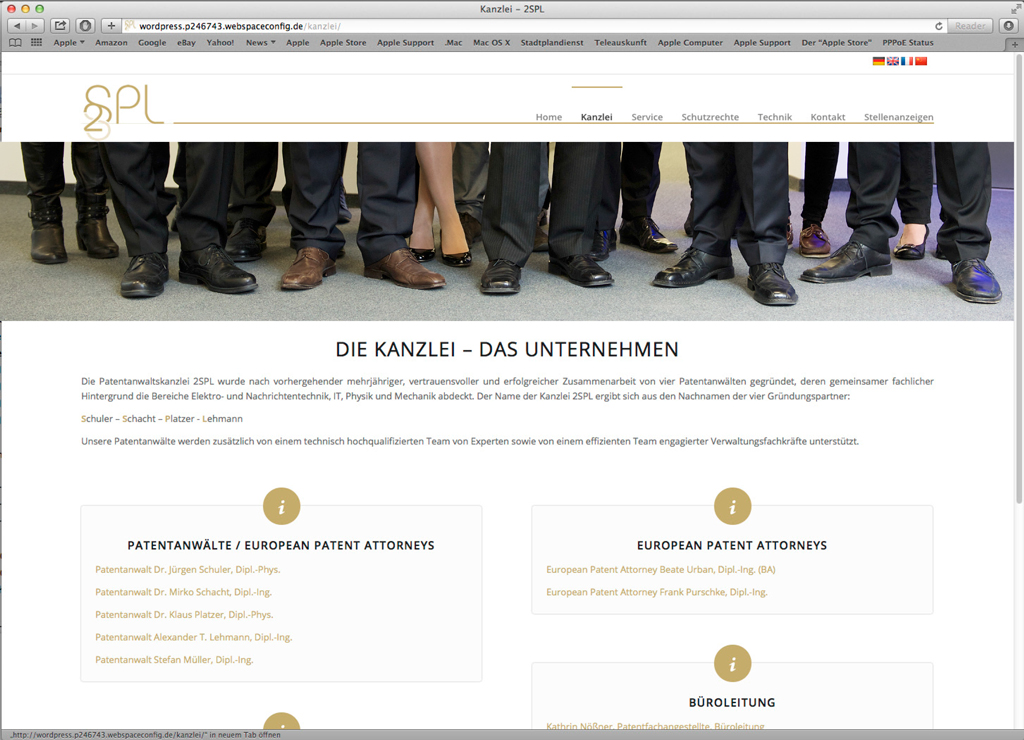Click the "BÜROLEITUNG" heading text

click(732, 702)
